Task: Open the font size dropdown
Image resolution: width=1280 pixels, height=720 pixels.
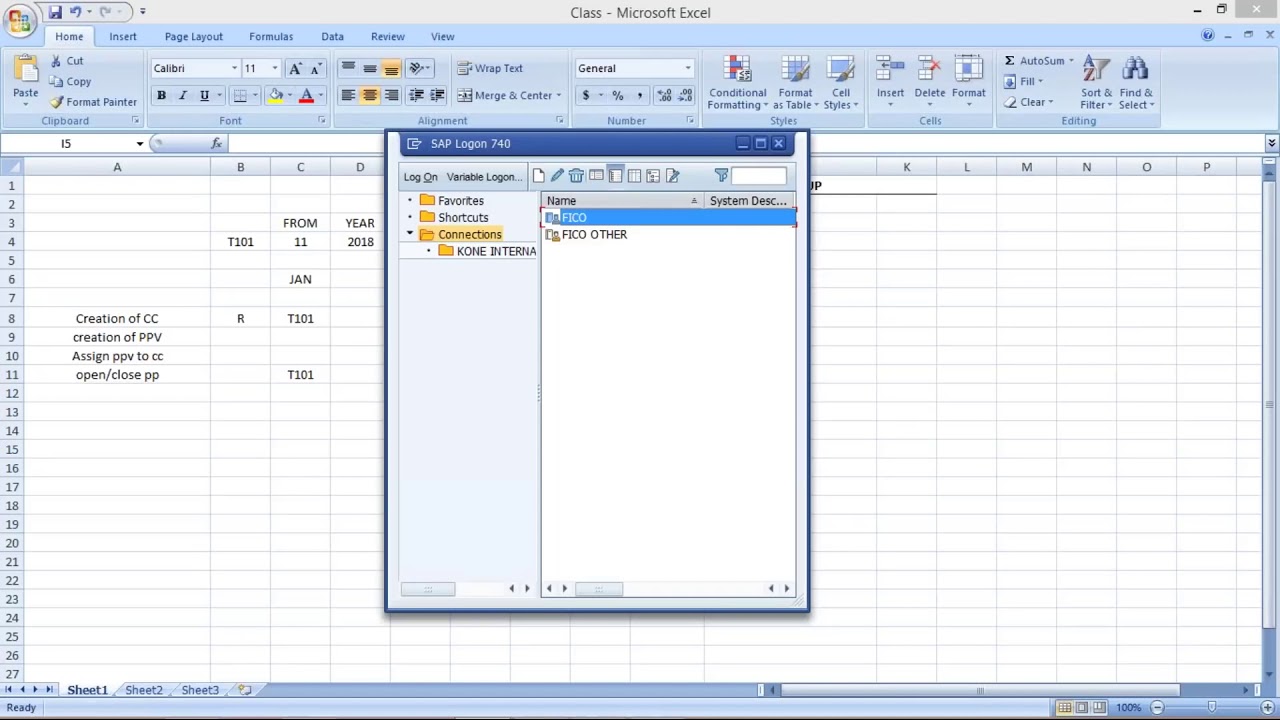Action: point(275,68)
